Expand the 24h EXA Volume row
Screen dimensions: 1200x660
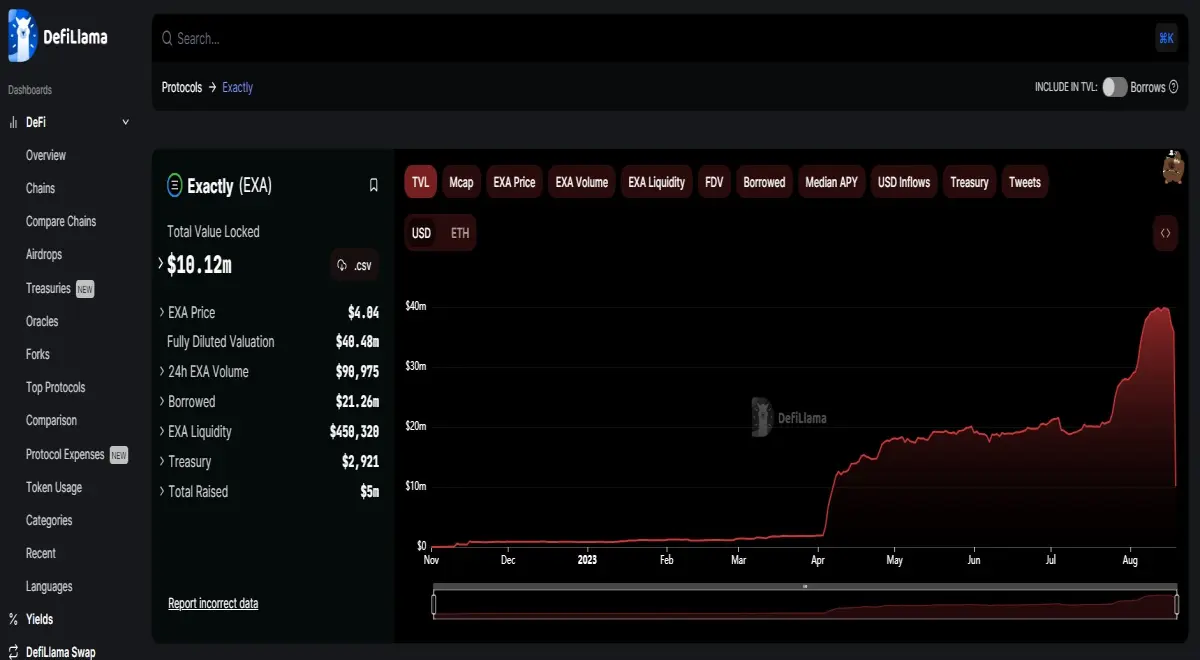click(162, 371)
